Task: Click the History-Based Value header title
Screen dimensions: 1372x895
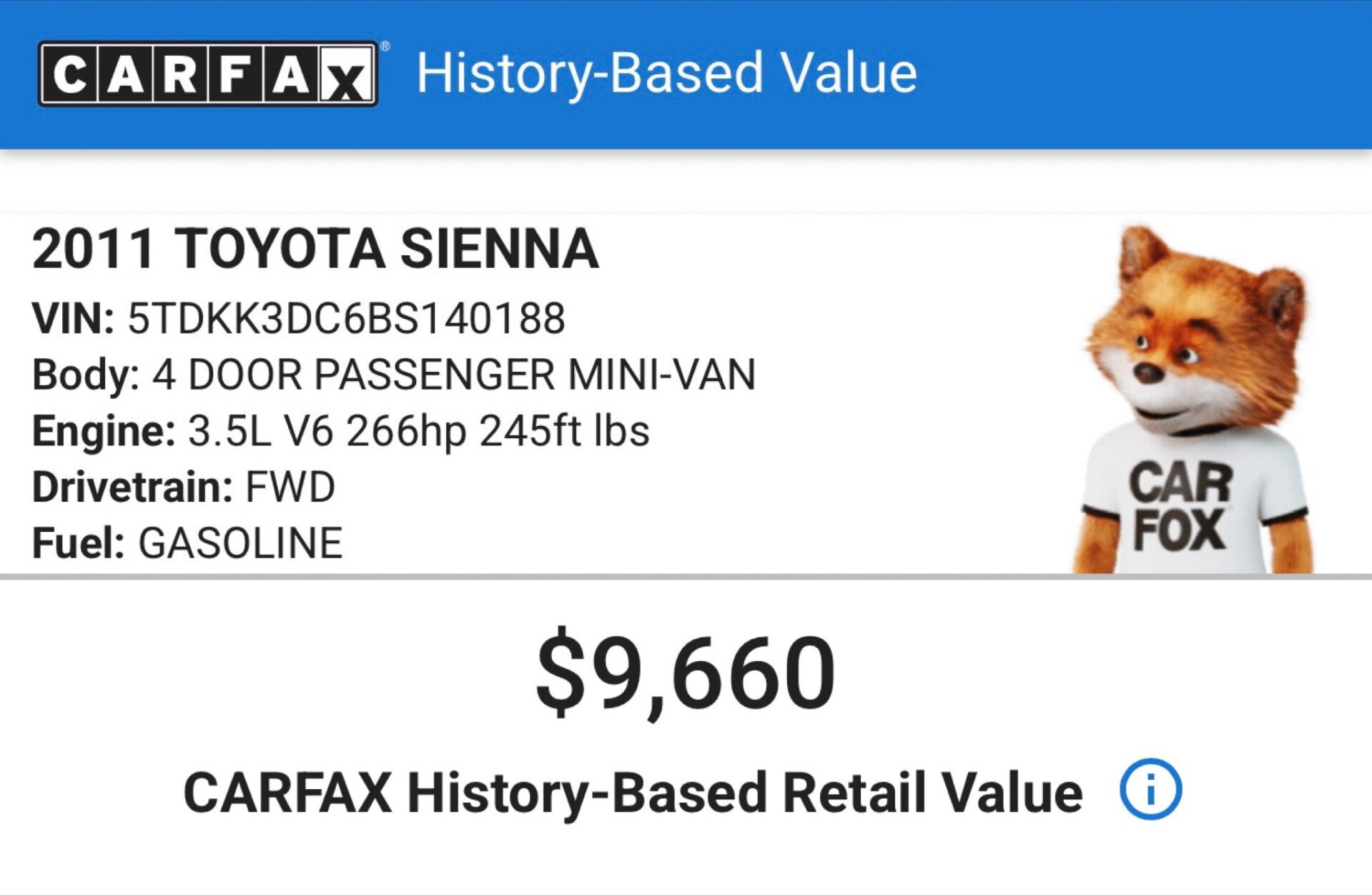Action: click(666, 73)
